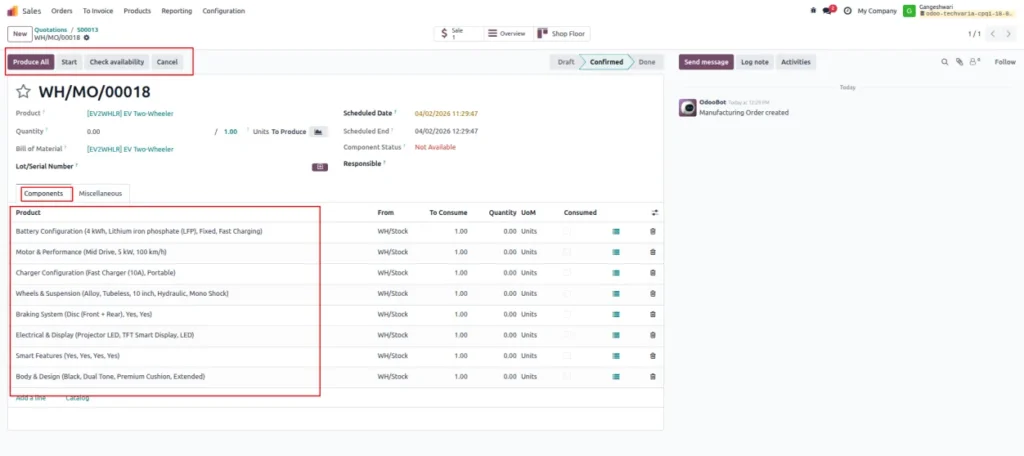Click gear icon next to WH/MO/00018 breadcrumb

click(86, 38)
